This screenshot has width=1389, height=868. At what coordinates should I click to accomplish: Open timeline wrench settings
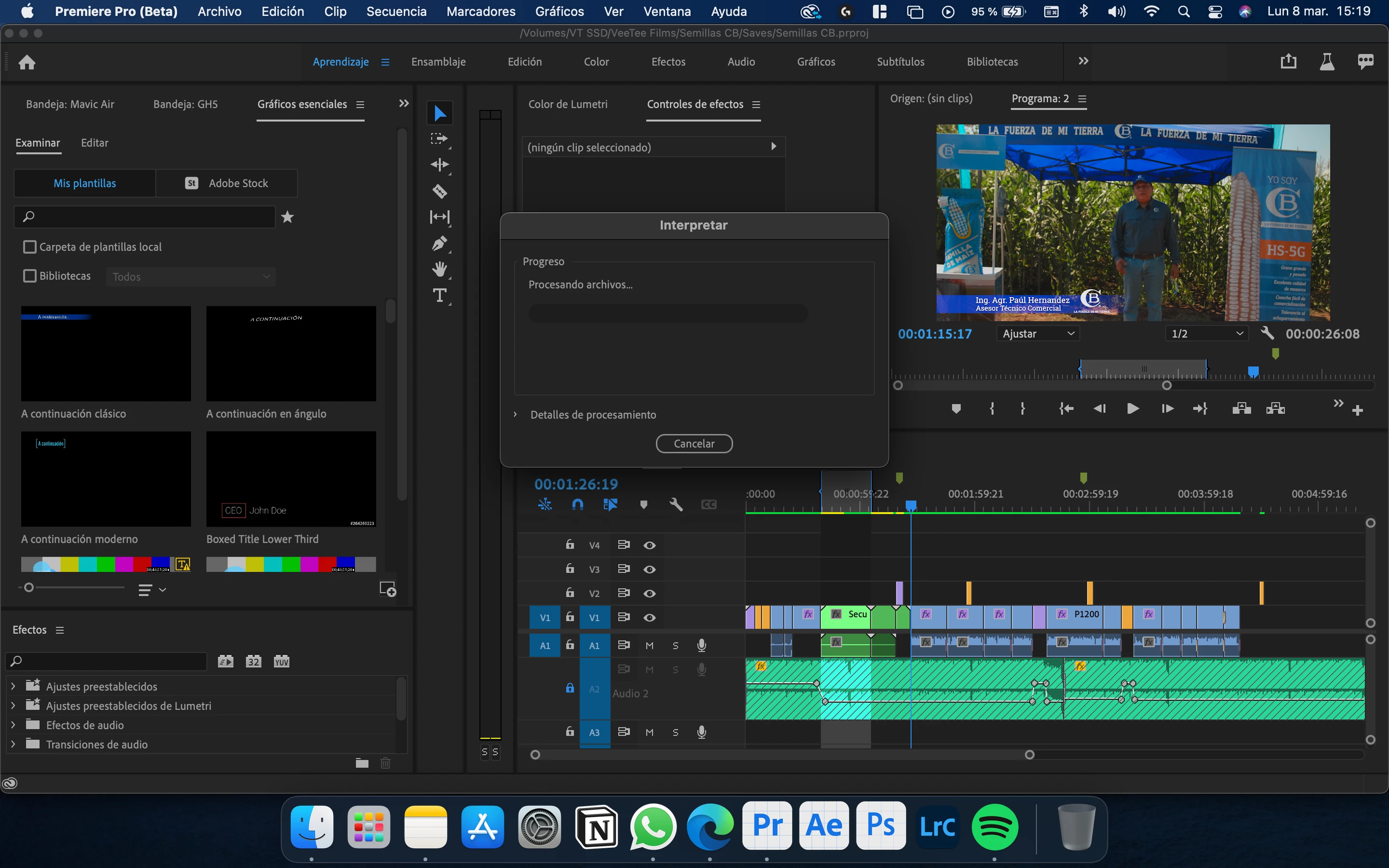pos(676,504)
